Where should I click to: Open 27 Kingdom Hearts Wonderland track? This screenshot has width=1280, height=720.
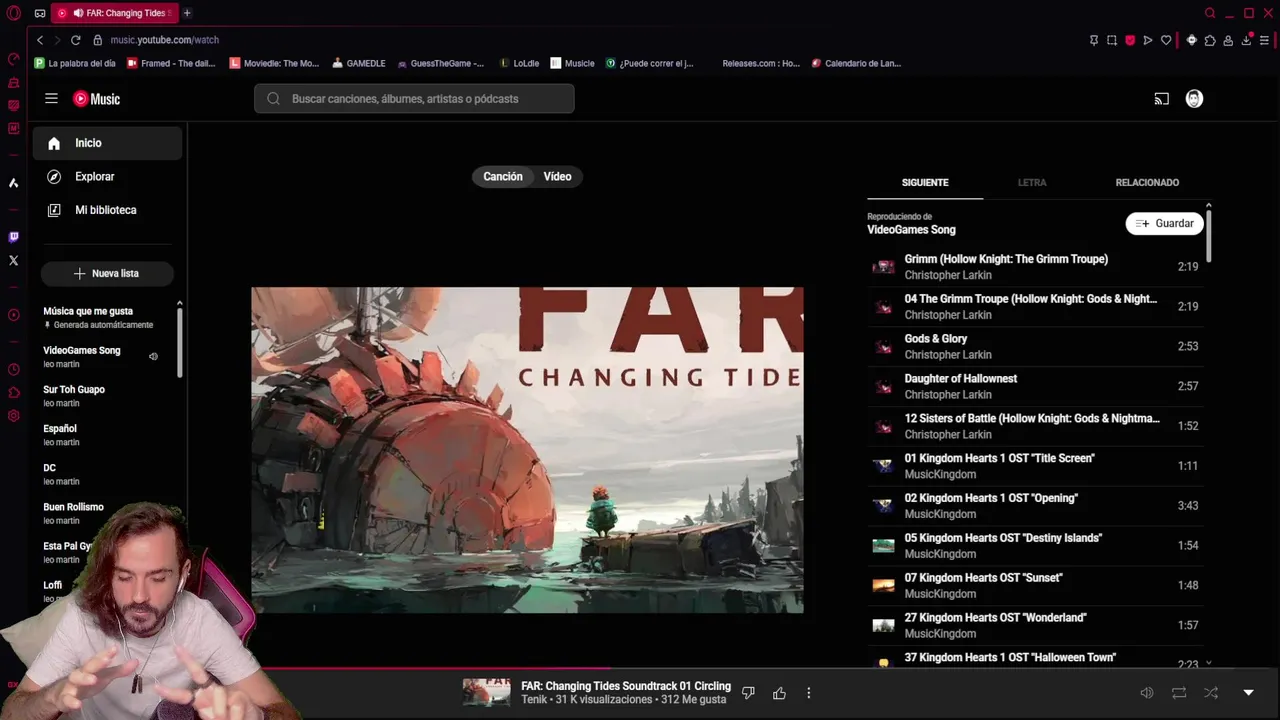click(x=1035, y=626)
